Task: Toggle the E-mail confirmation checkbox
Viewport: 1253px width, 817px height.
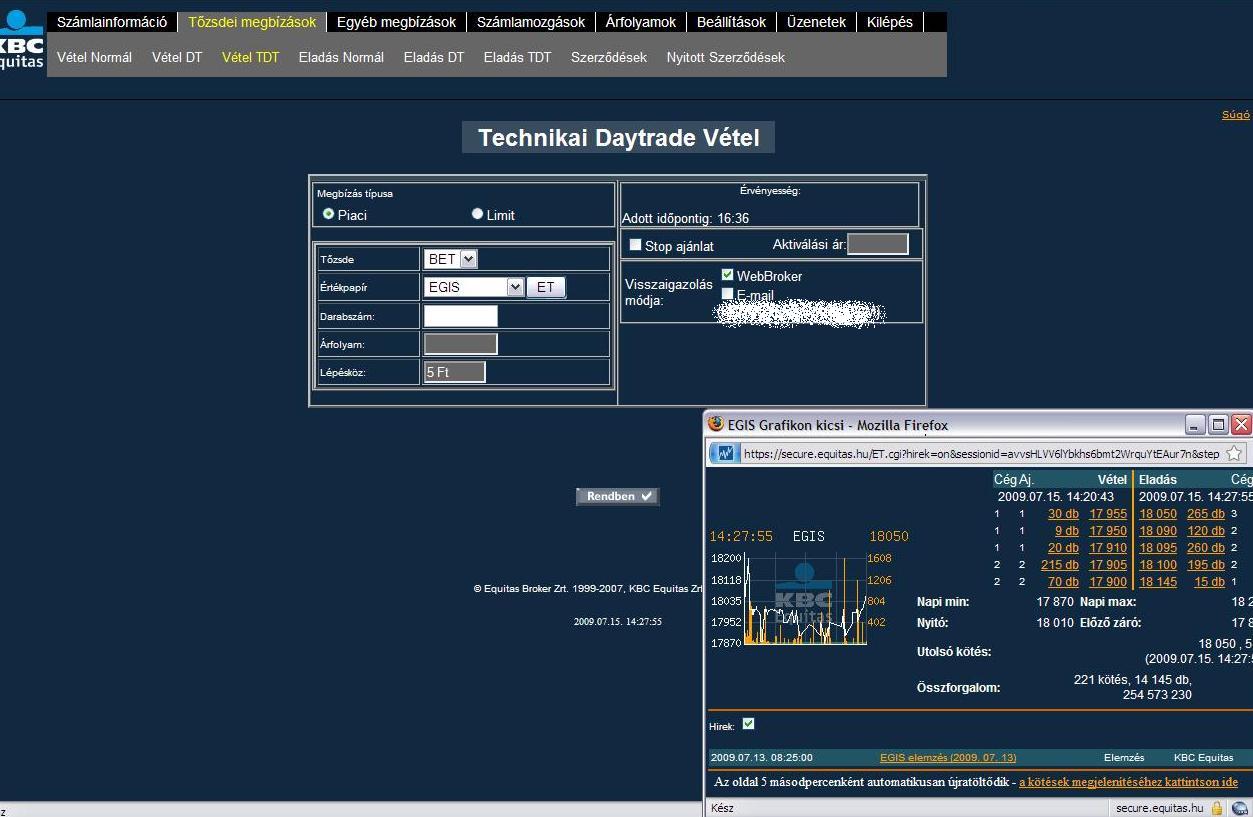Action: [727, 294]
